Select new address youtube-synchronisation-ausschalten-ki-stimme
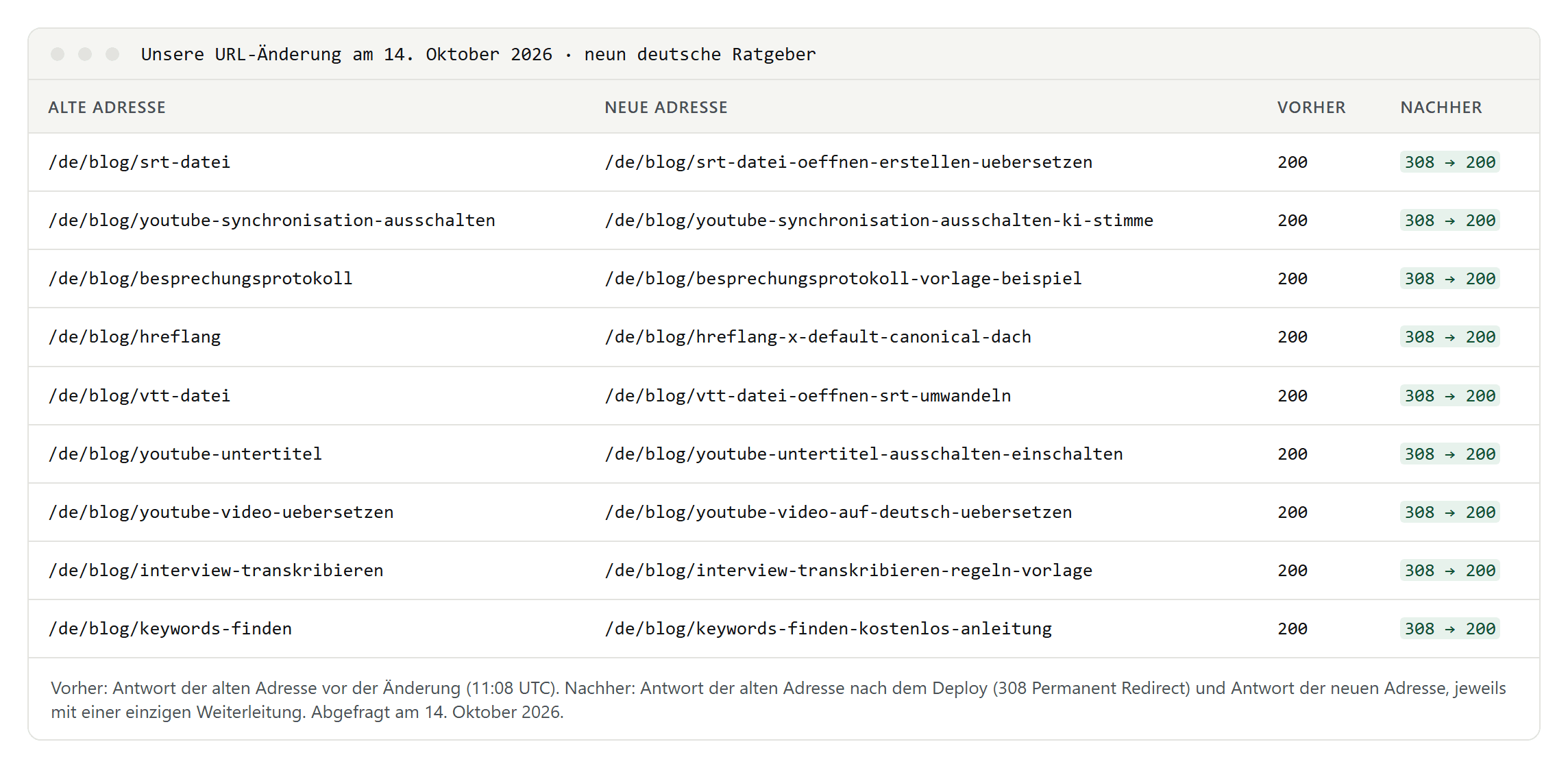1568x768 pixels. pos(879,221)
